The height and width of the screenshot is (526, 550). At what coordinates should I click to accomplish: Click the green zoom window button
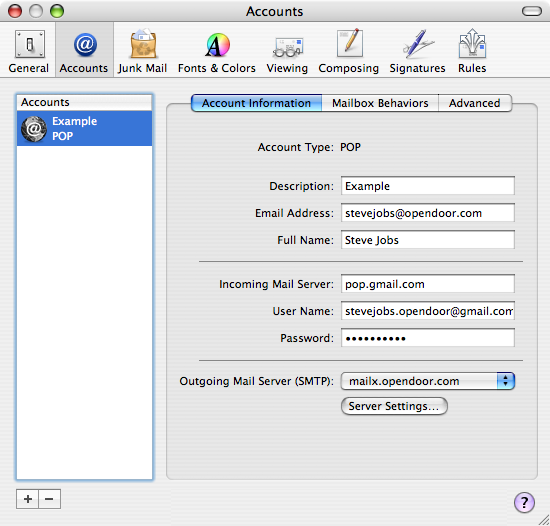point(57,11)
